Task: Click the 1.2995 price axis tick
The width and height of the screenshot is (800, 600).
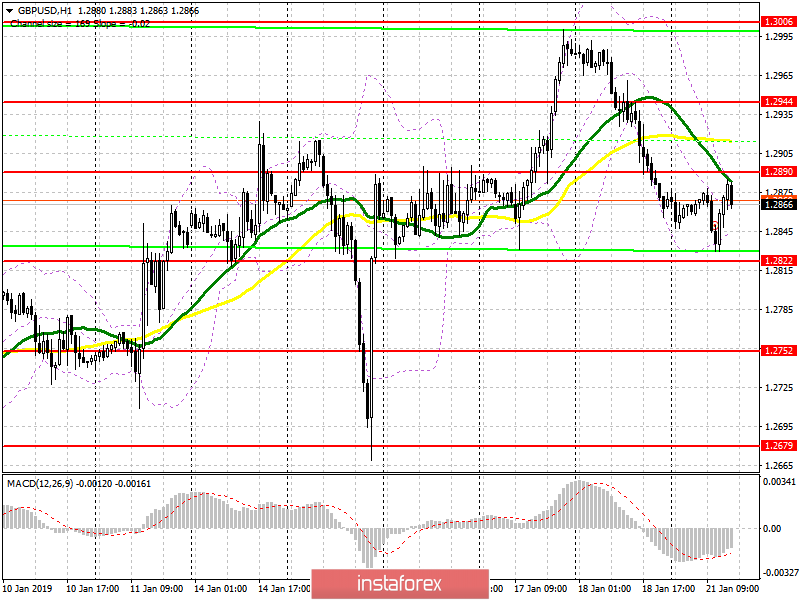Action: 779,37
